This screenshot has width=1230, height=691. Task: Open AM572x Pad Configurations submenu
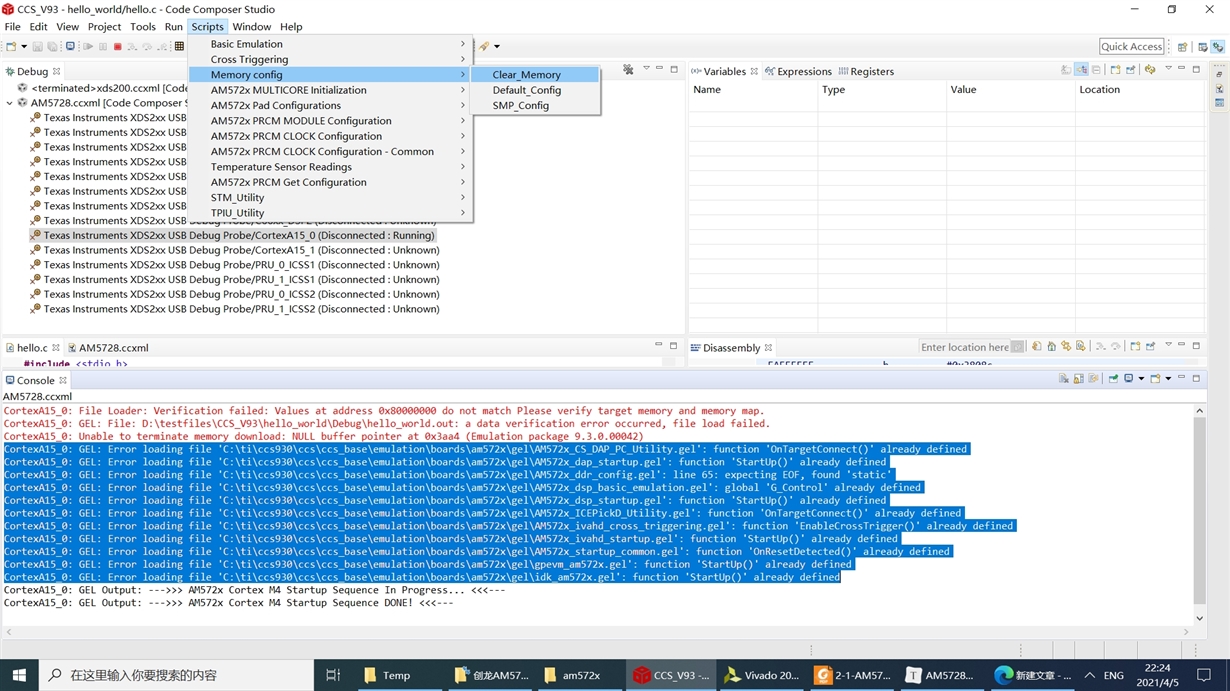(330, 105)
